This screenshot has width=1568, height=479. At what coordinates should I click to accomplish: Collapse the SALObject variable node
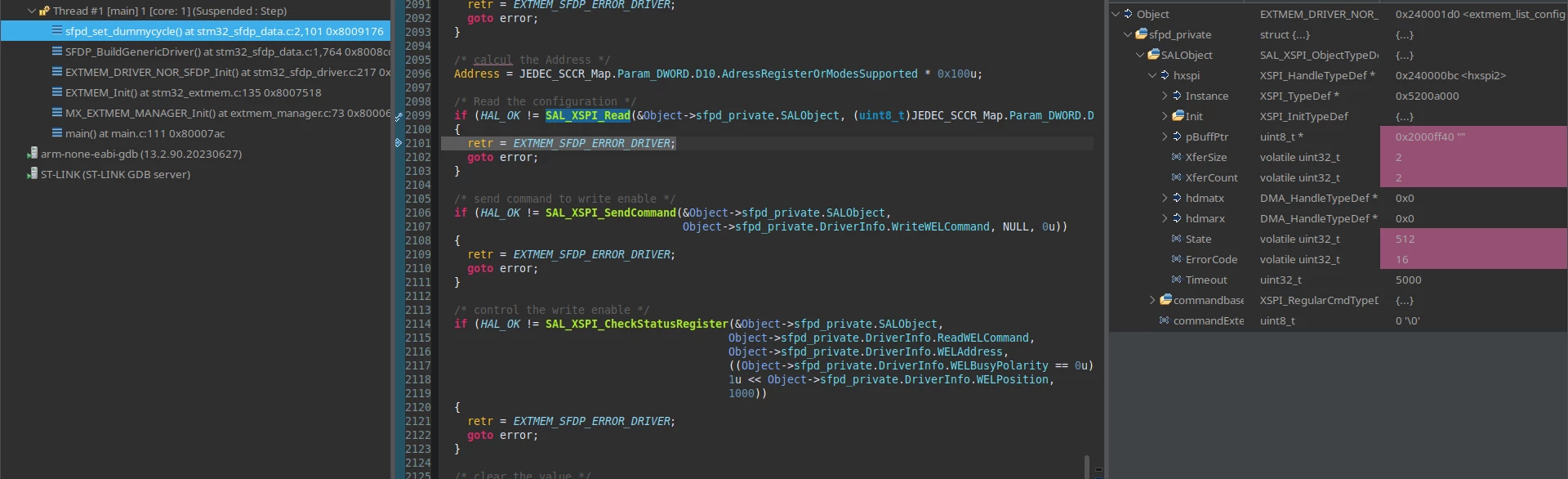(x=1140, y=55)
